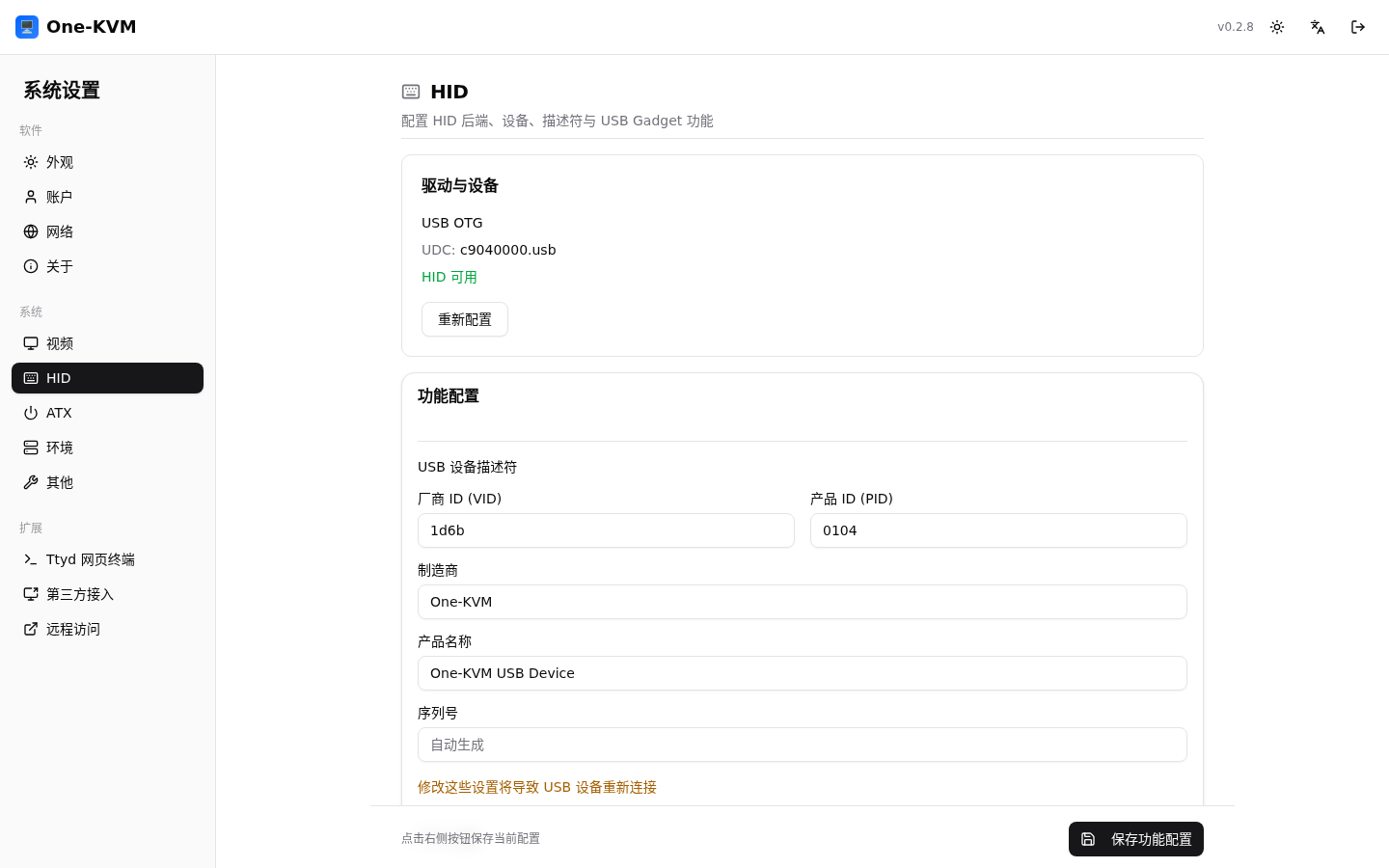Focus the 产品名称 input field
Screen dimensions: 1389x868
click(803, 673)
